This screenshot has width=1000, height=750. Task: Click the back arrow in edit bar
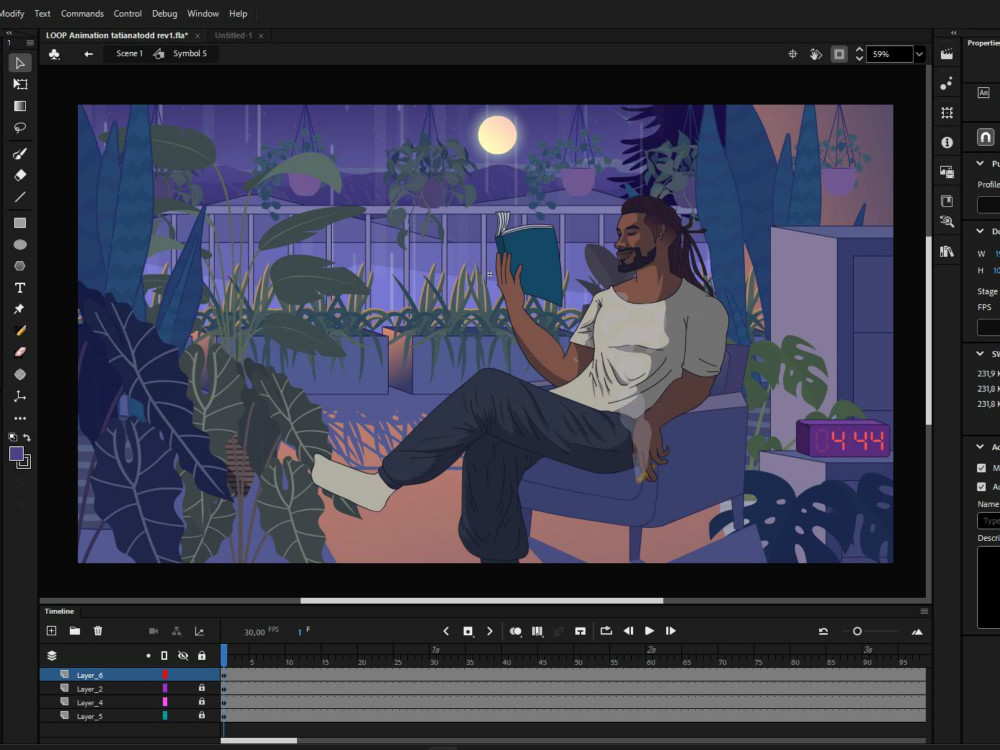click(x=89, y=54)
